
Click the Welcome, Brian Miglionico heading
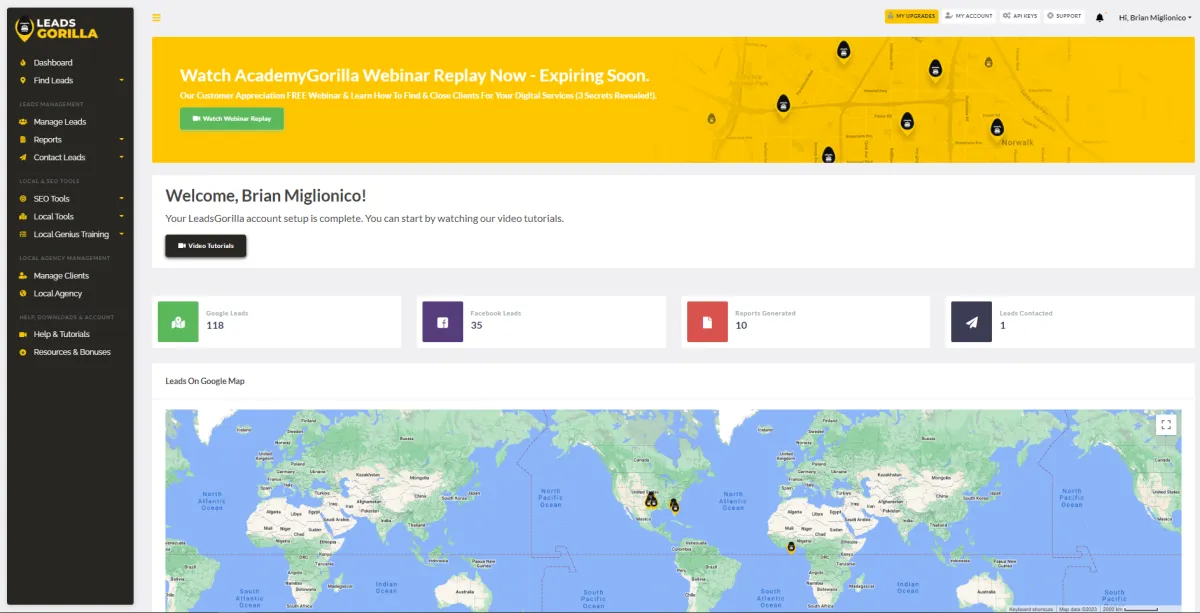(x=266, y=196)
